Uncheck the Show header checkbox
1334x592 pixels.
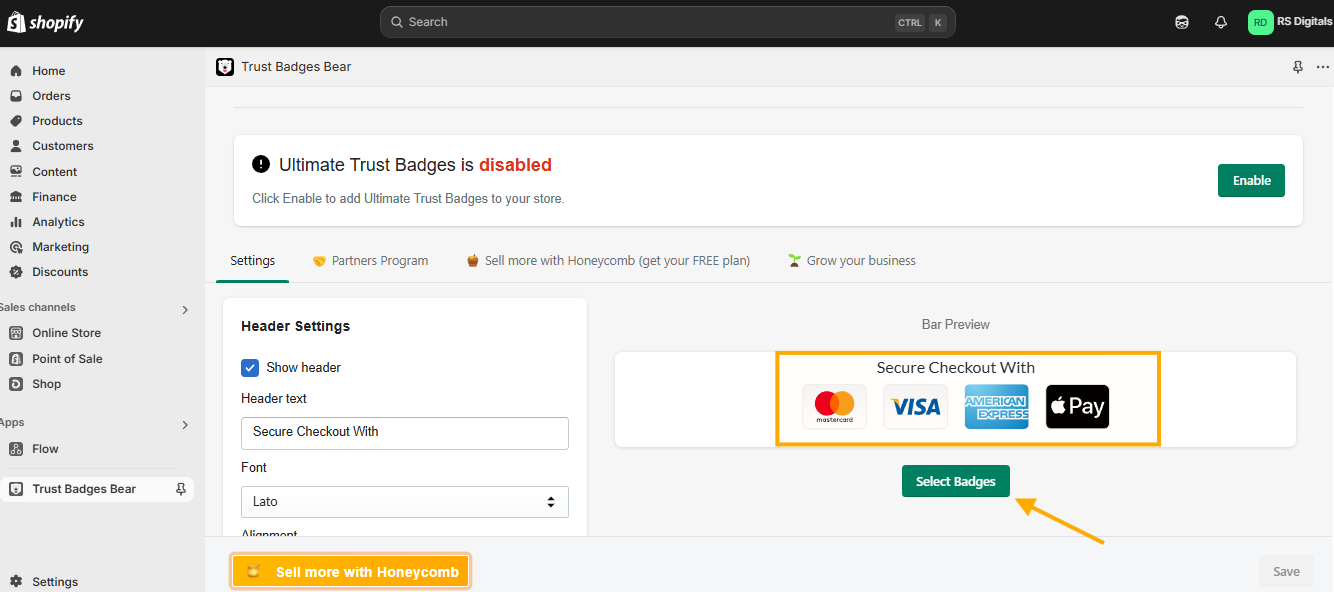click(x=250, y=368)
